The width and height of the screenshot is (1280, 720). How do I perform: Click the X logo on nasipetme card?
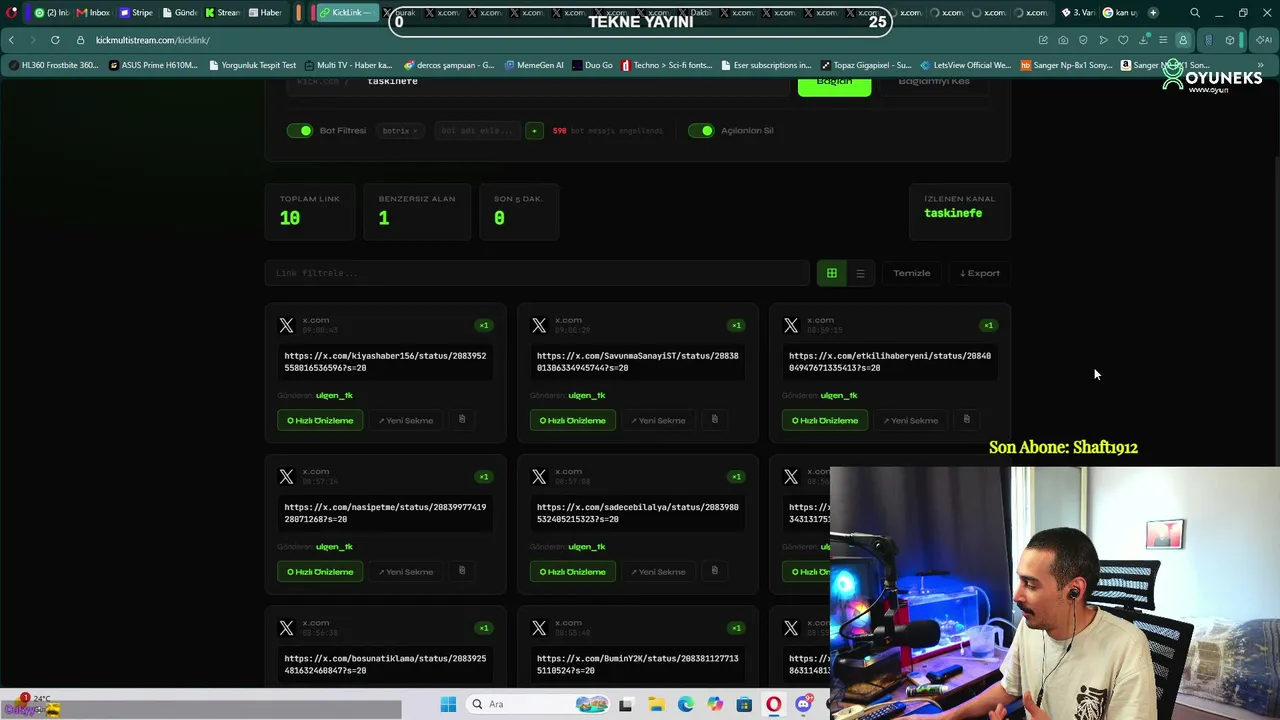click(x=287, y=477)
